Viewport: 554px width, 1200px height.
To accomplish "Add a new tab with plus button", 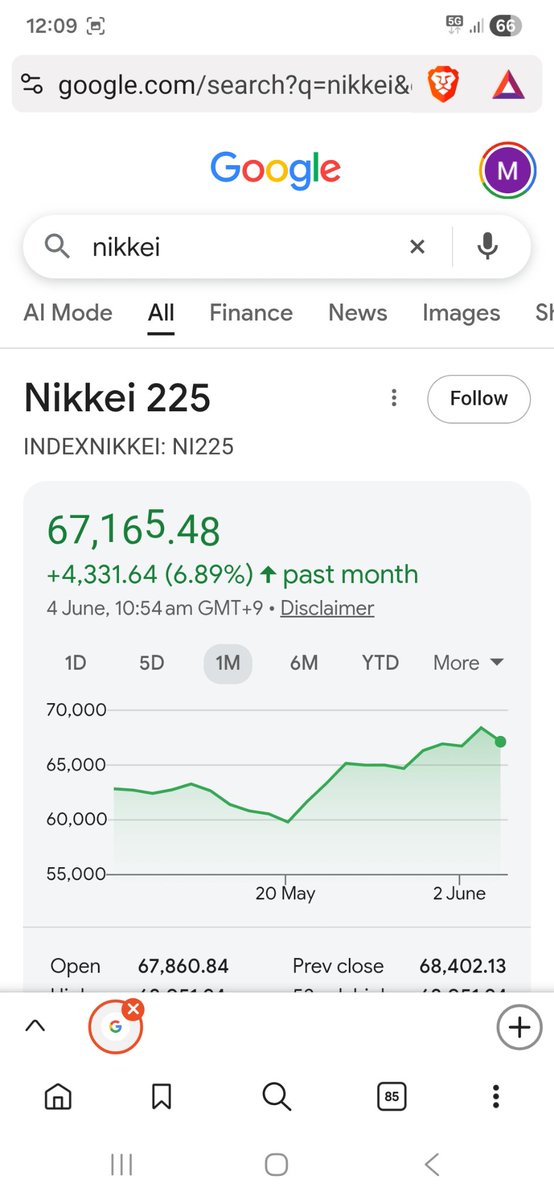I will 518,1027.
